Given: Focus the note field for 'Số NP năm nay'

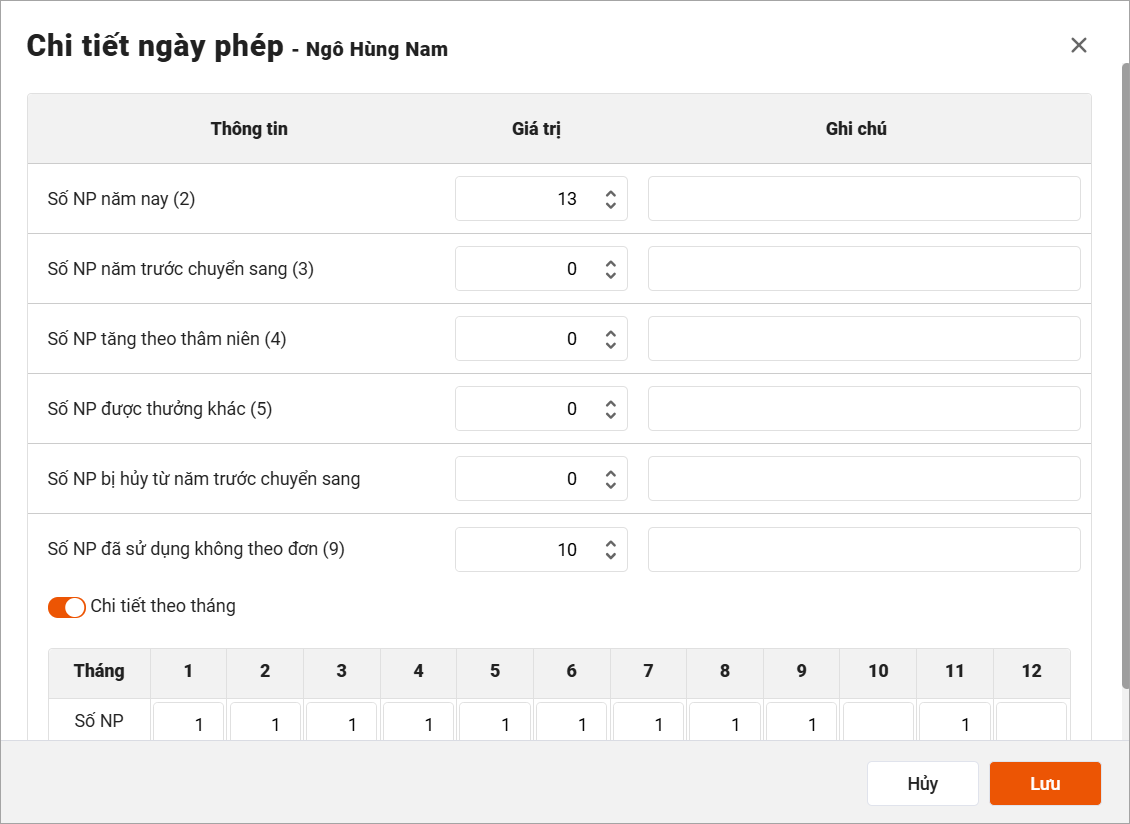Looking at the screenshot, I should tap(864, 199).
